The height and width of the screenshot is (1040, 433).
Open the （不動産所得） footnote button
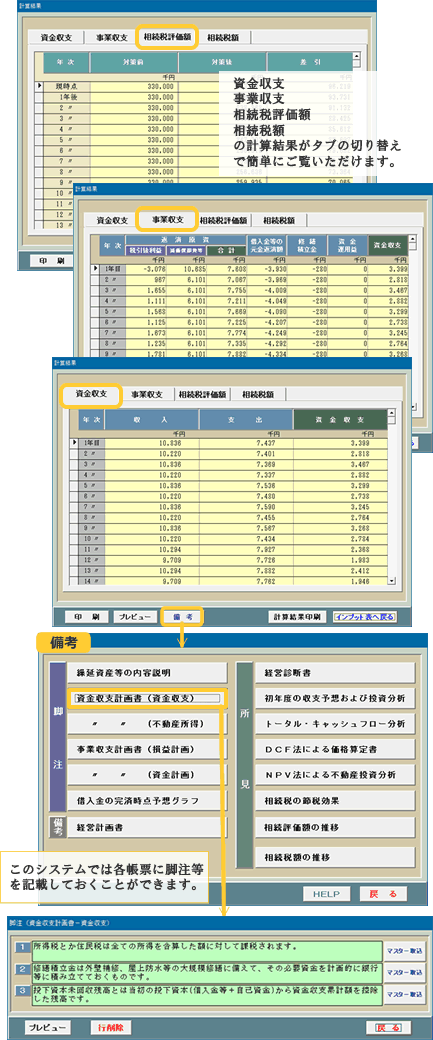point(147,724)
